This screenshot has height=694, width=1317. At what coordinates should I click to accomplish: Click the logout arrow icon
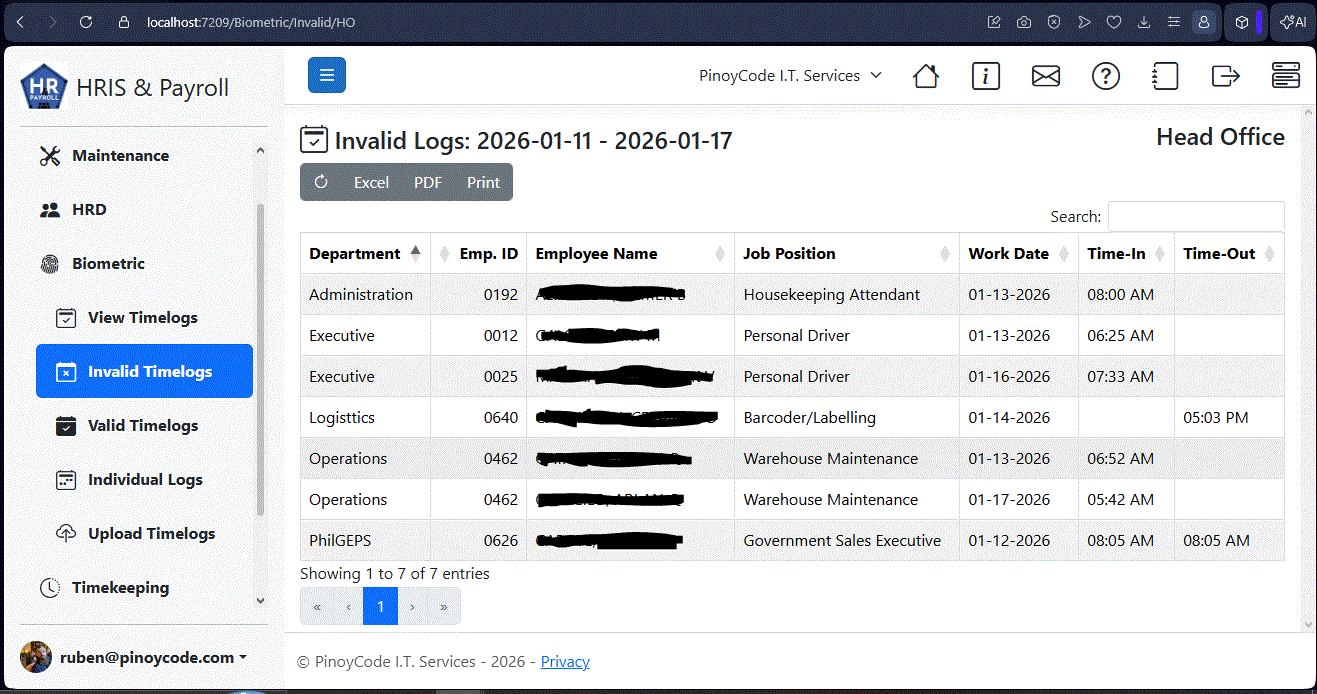tap(1225, 76)
